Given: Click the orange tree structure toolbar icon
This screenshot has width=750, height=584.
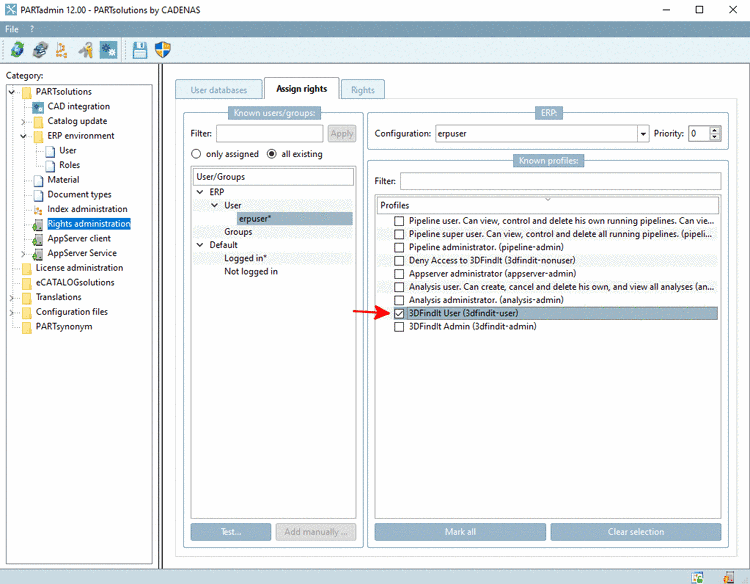Looking at the screenshot, I should pos(62,49).
